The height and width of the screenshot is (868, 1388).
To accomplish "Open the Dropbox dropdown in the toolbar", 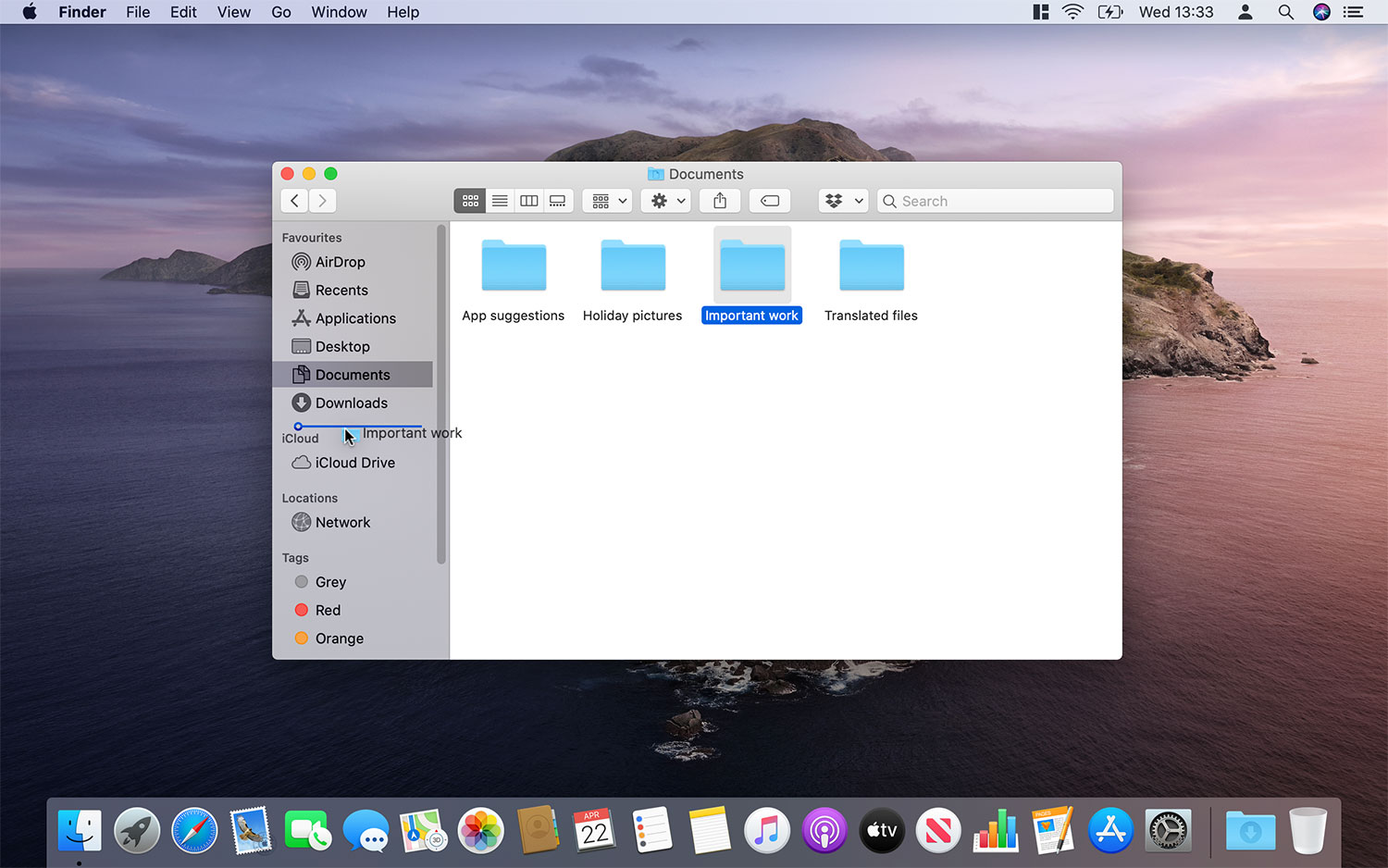I will tap(843, 200).
